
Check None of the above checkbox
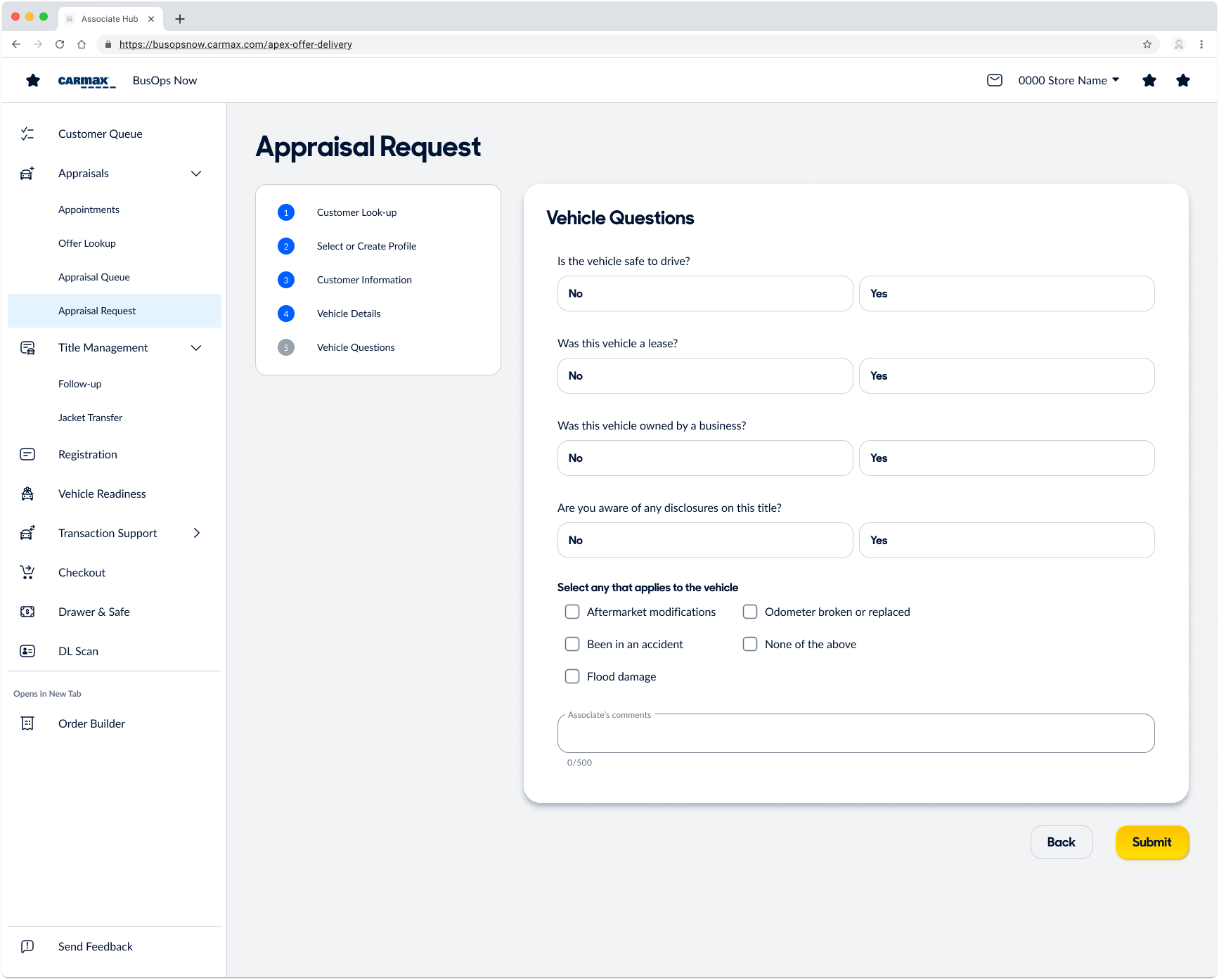750,644
